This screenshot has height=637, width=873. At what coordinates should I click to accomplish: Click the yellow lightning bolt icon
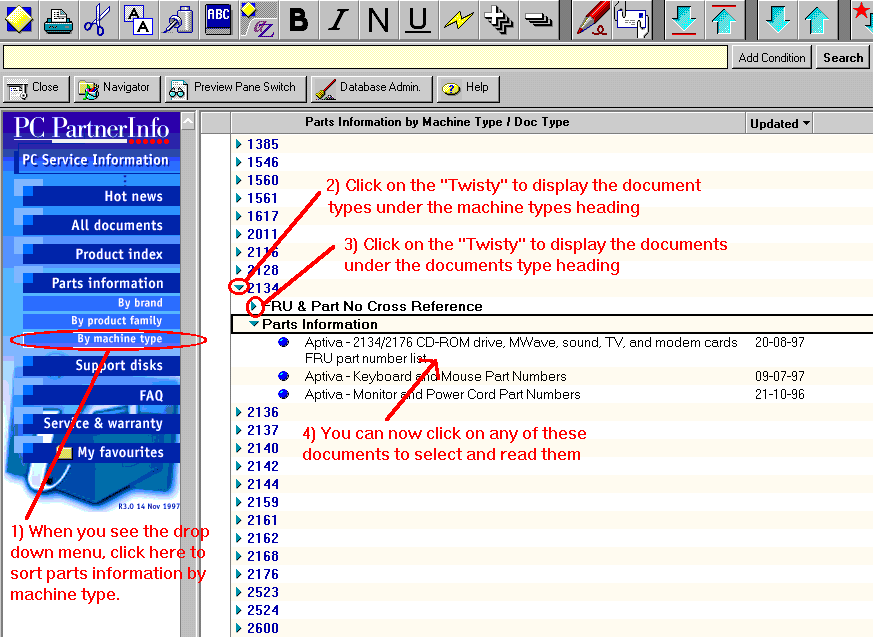pos(458,19)
